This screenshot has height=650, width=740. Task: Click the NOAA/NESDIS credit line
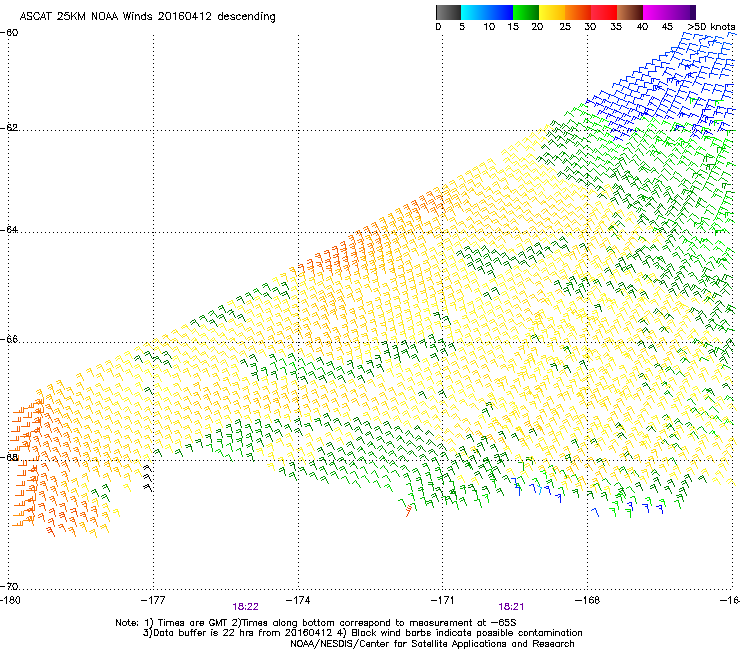point(432,644)
